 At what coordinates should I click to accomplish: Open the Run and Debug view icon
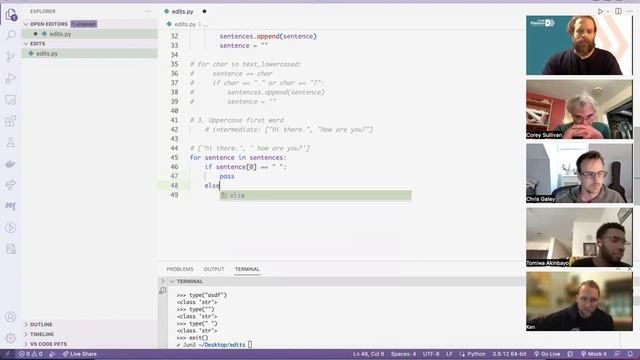pos(11,78)
